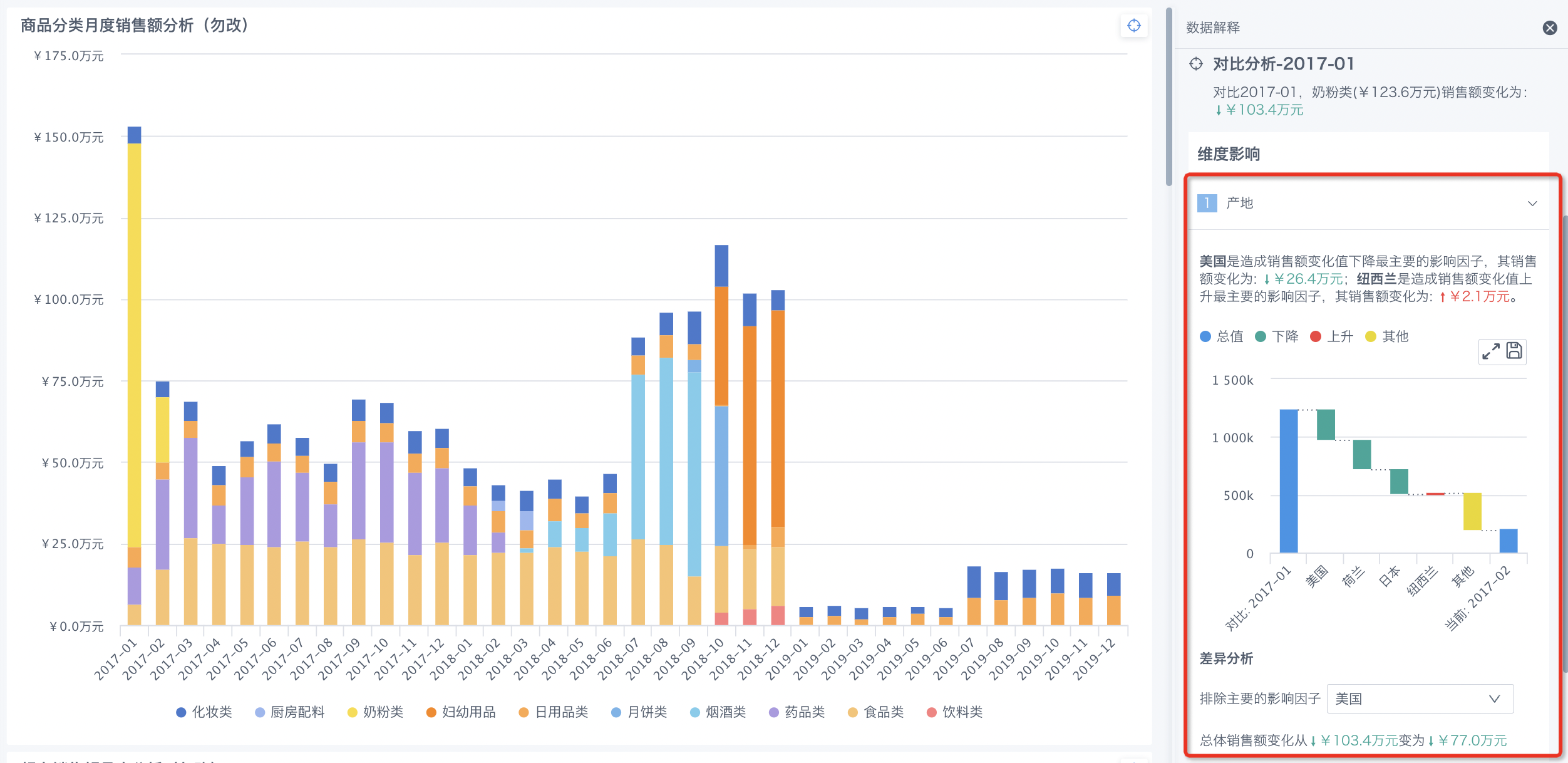Viewport: 1568px width, 763px height.
Task: Click the green 日本 waterfall bar
Action: pos(1399,482)
